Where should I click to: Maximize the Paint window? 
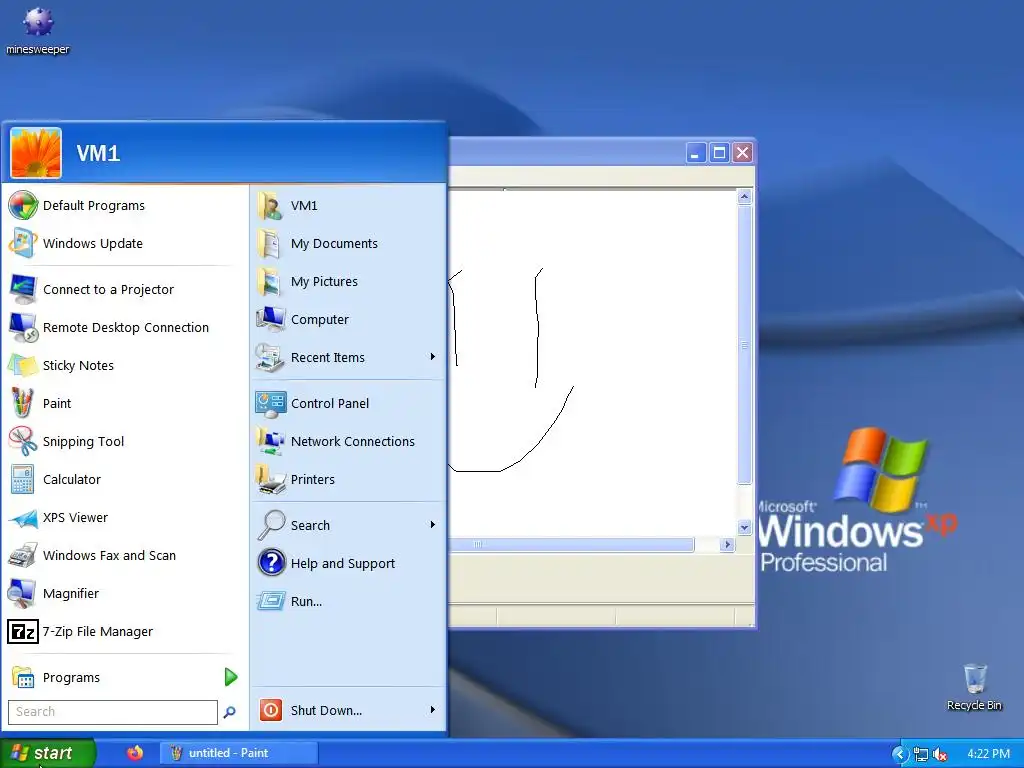pos(719,153)
